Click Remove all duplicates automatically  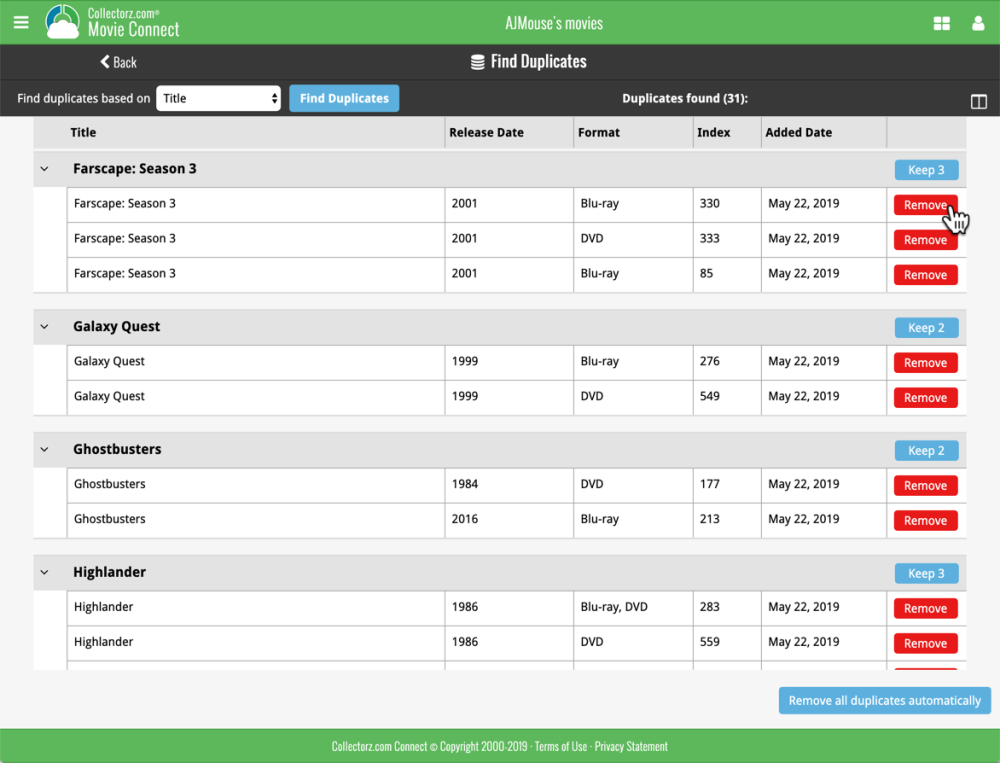coord(885,700)
